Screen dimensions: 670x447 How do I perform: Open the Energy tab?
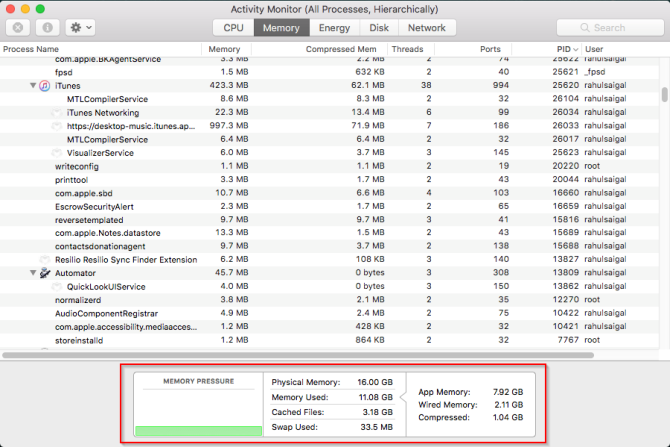point(335,28)
